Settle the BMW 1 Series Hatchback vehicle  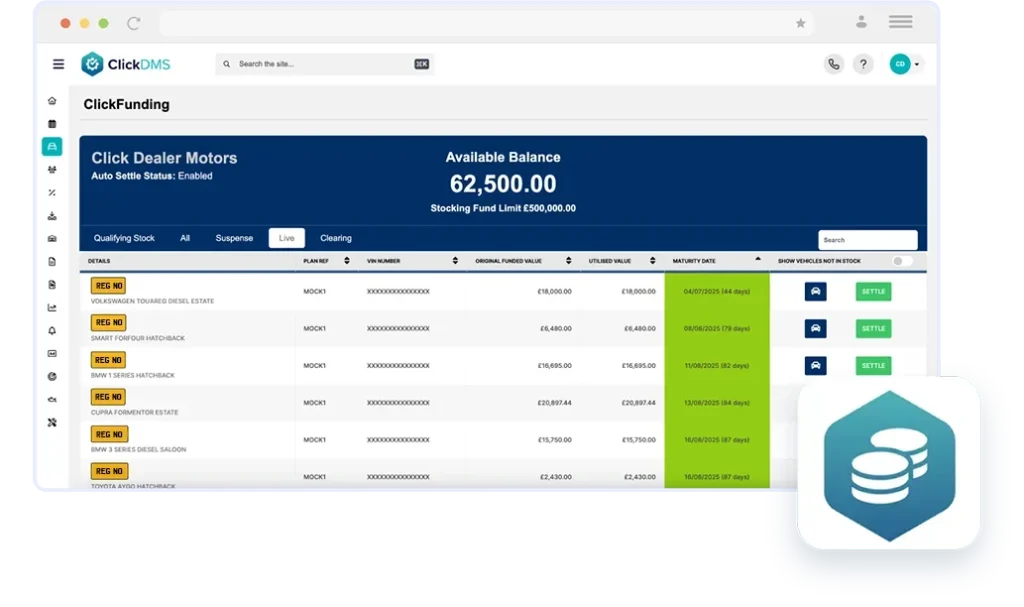pyautogui.click(x=873, y=366)
